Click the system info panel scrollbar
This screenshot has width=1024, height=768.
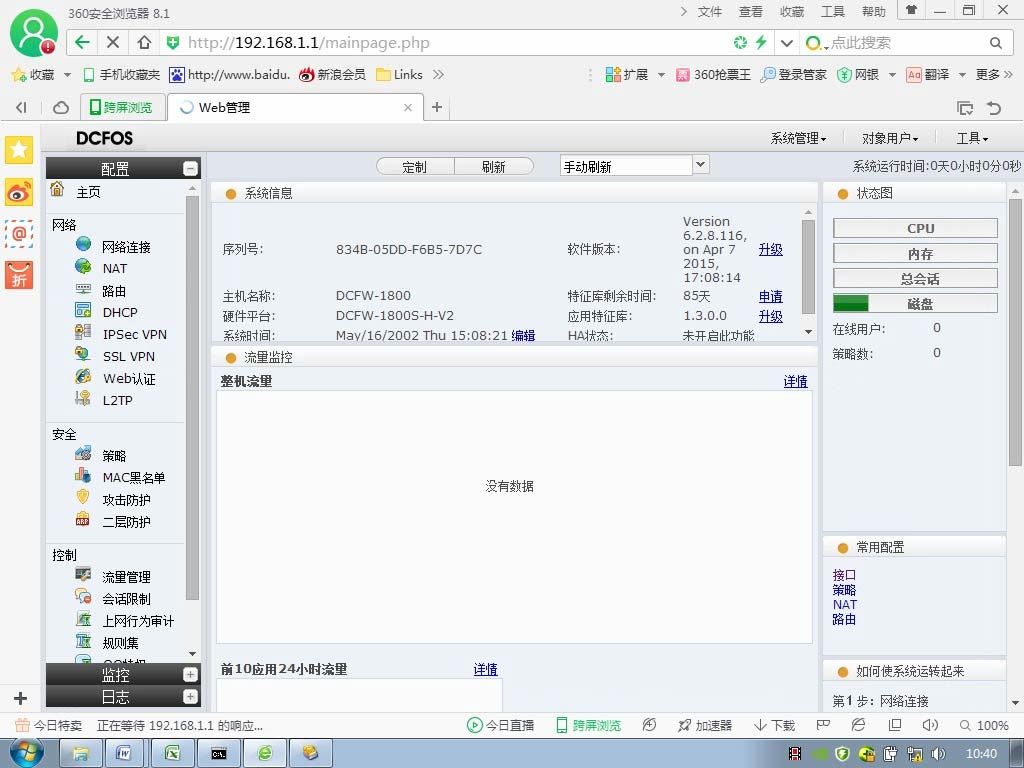[x=808, y=266]
